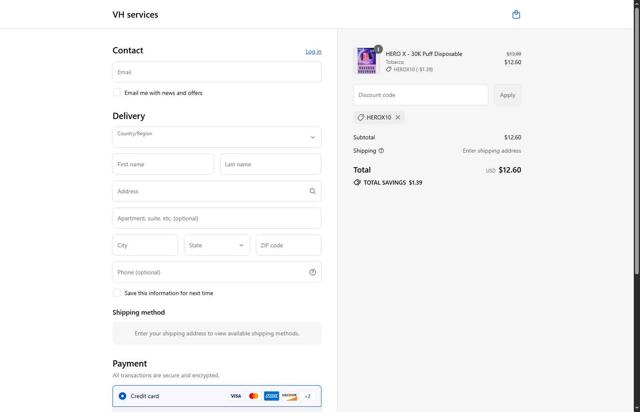
Task: Remove the HEROX10 discount code
Action: click(398, 117)
